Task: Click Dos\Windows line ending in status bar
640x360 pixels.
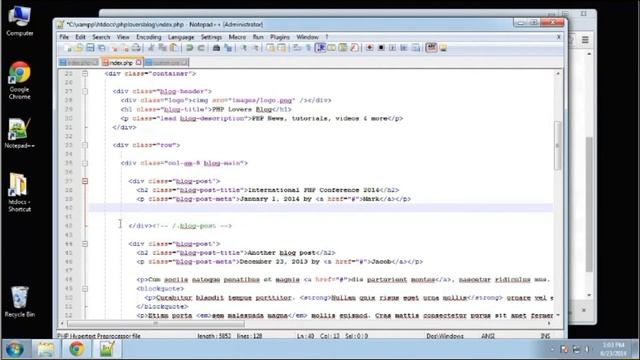Action: (445, 336)
